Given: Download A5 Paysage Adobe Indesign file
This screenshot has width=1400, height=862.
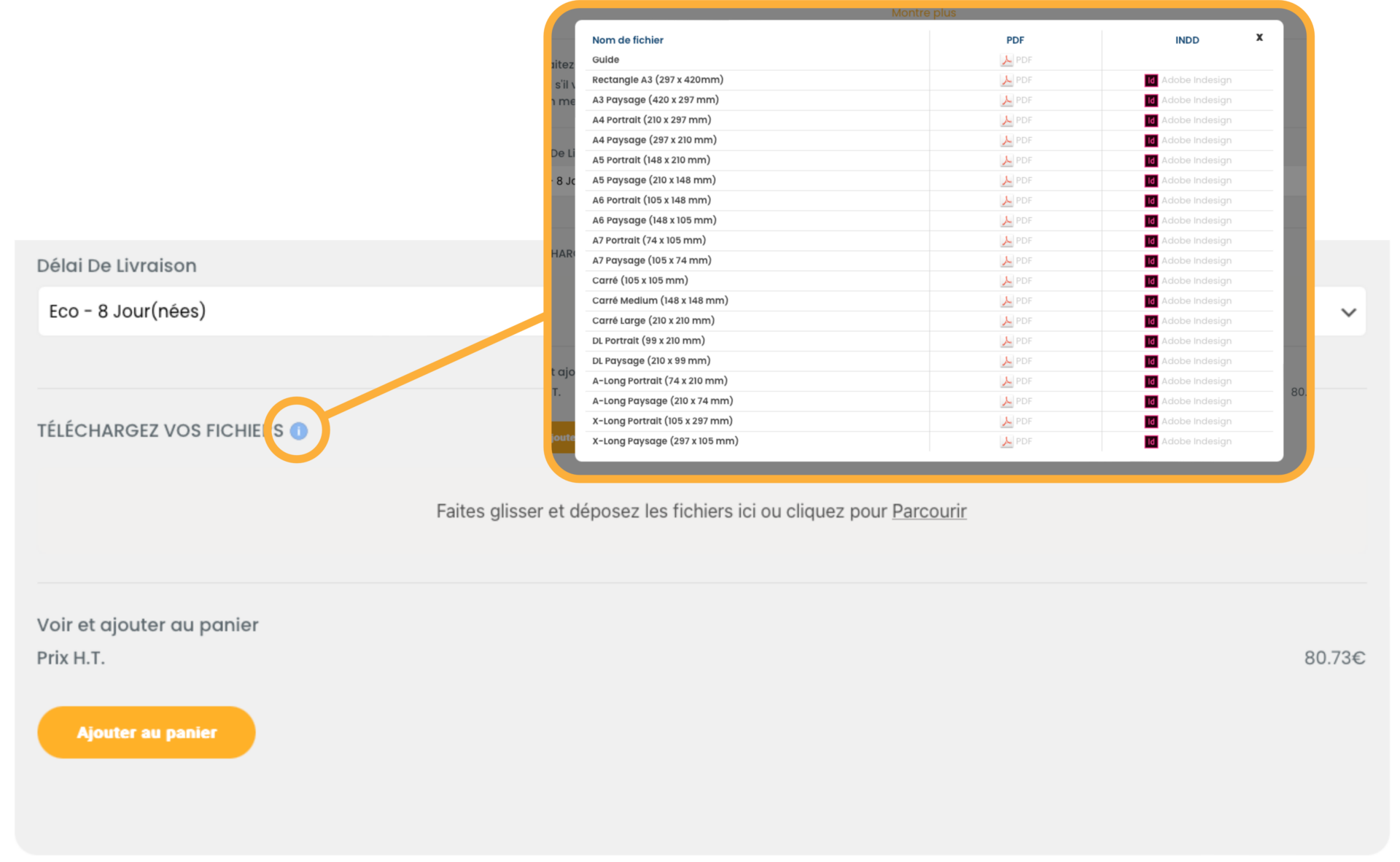Looking at the screenshot, I should coord(1188,180).
